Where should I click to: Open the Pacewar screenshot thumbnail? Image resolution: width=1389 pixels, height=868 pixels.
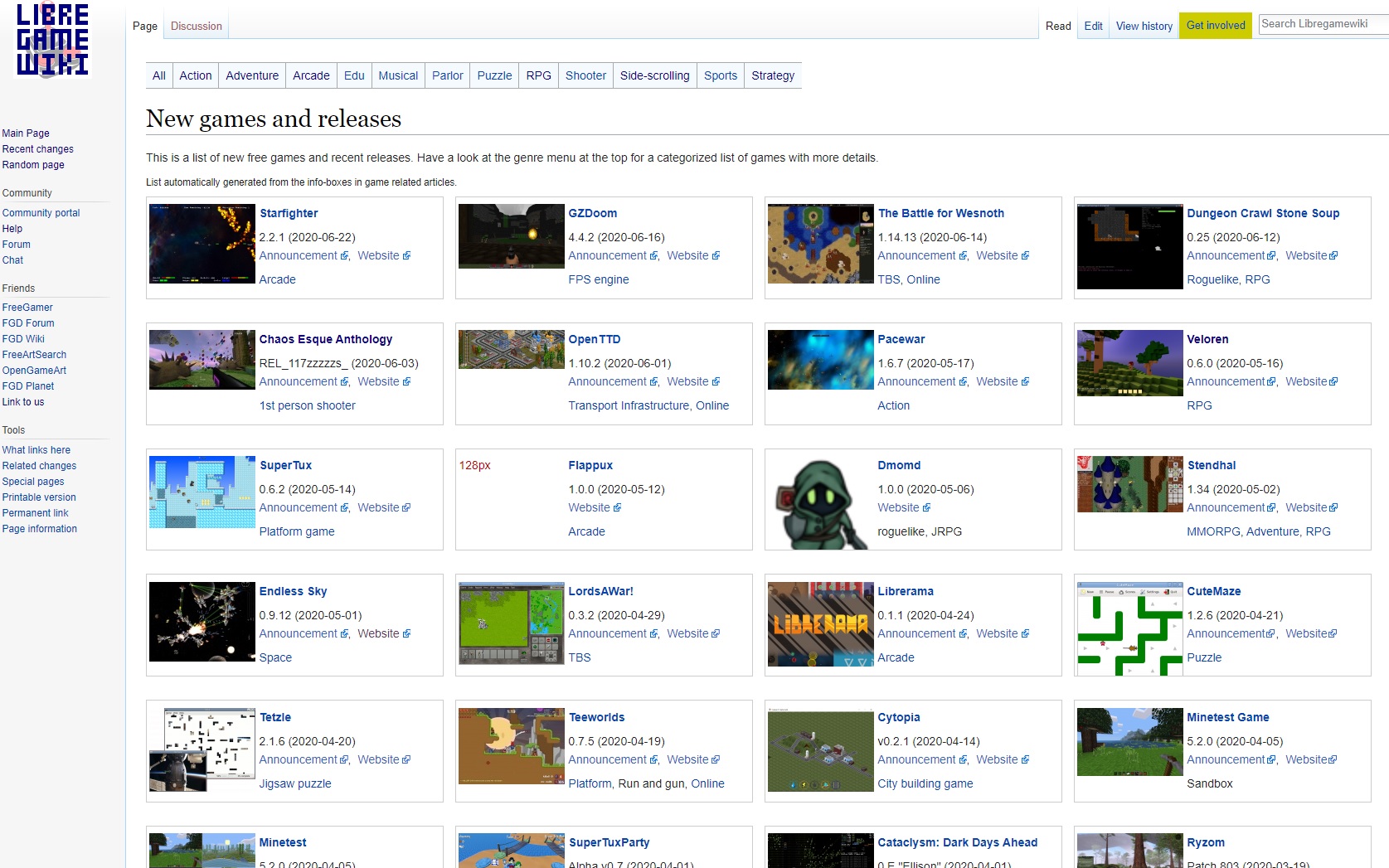[821, 360]
